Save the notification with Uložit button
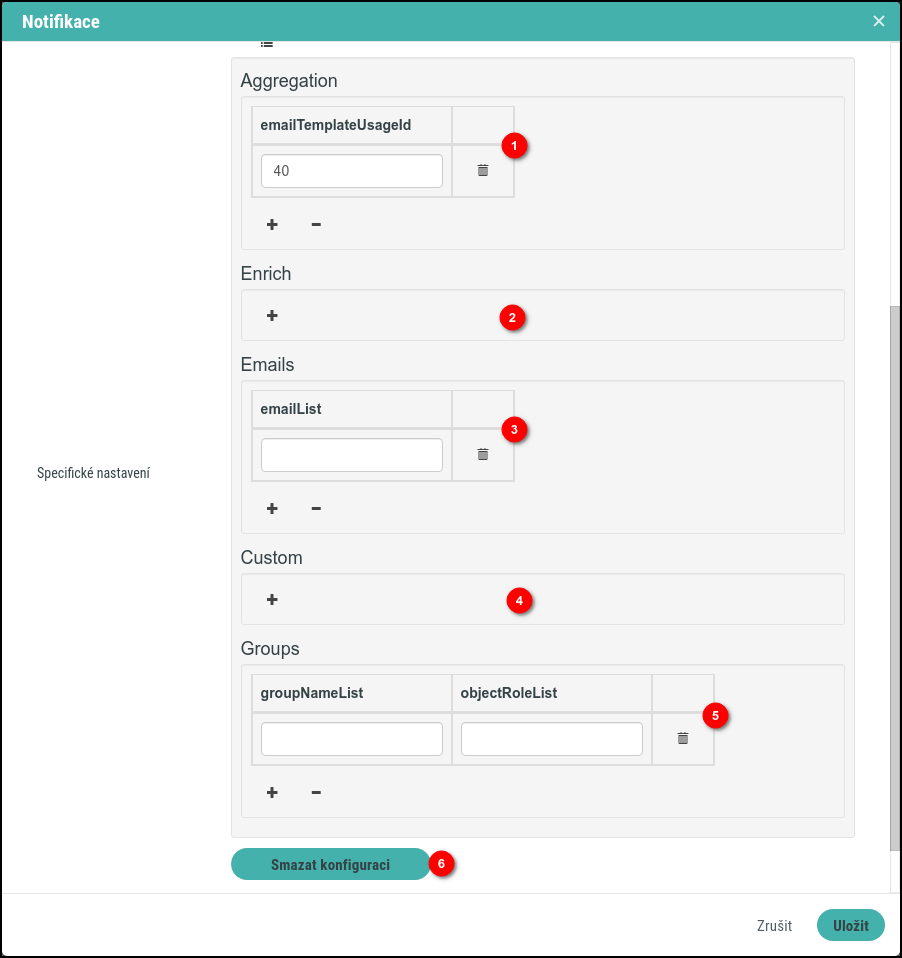 [850, 925]
